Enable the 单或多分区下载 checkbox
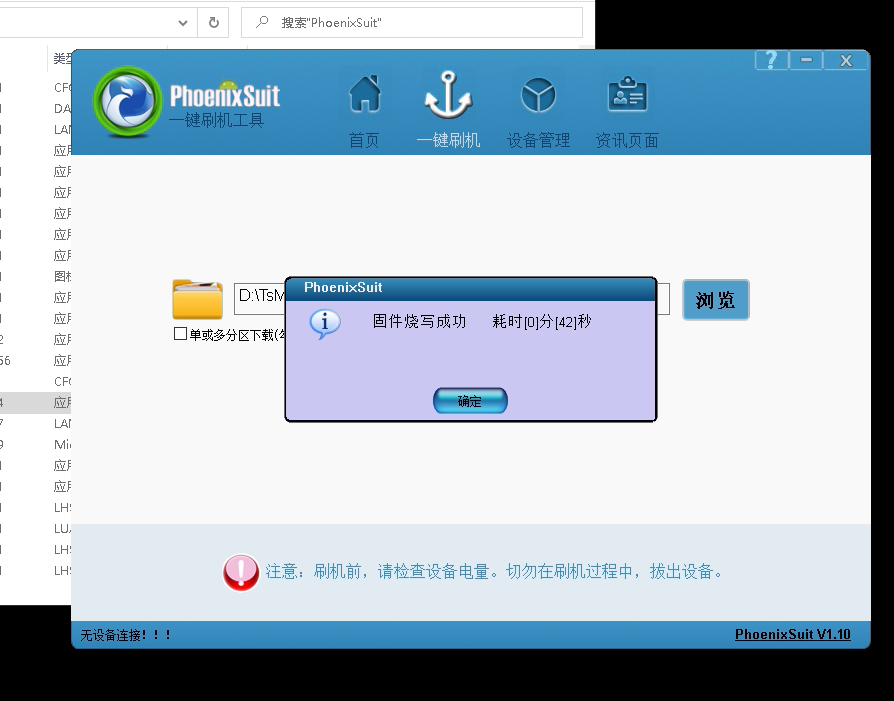 click(180, 334)
